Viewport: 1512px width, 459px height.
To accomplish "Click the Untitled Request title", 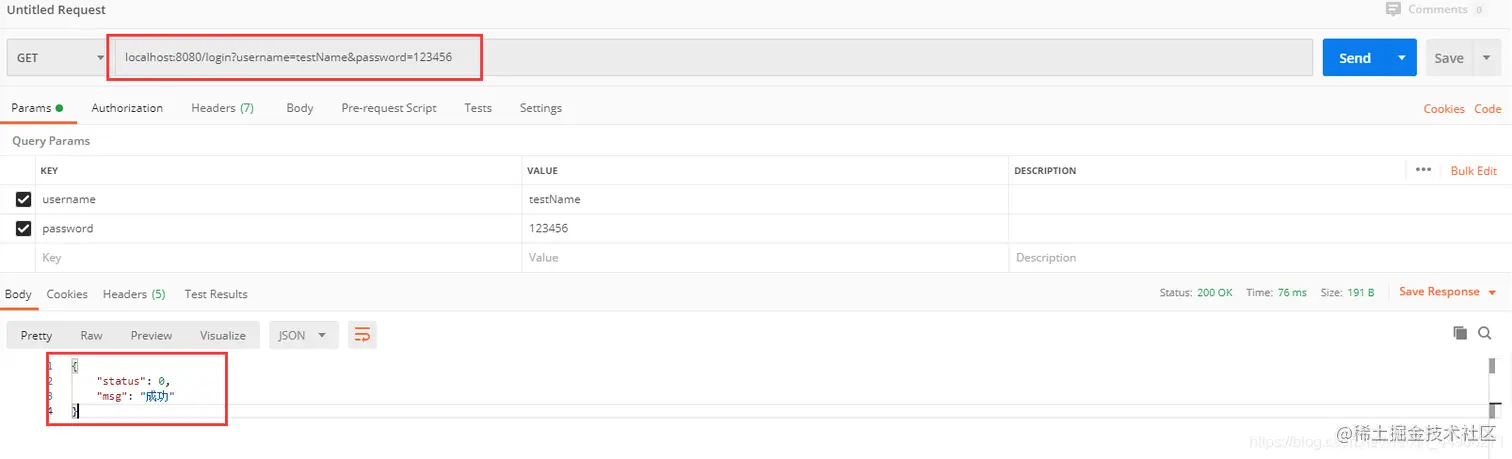I will point(56,10).
